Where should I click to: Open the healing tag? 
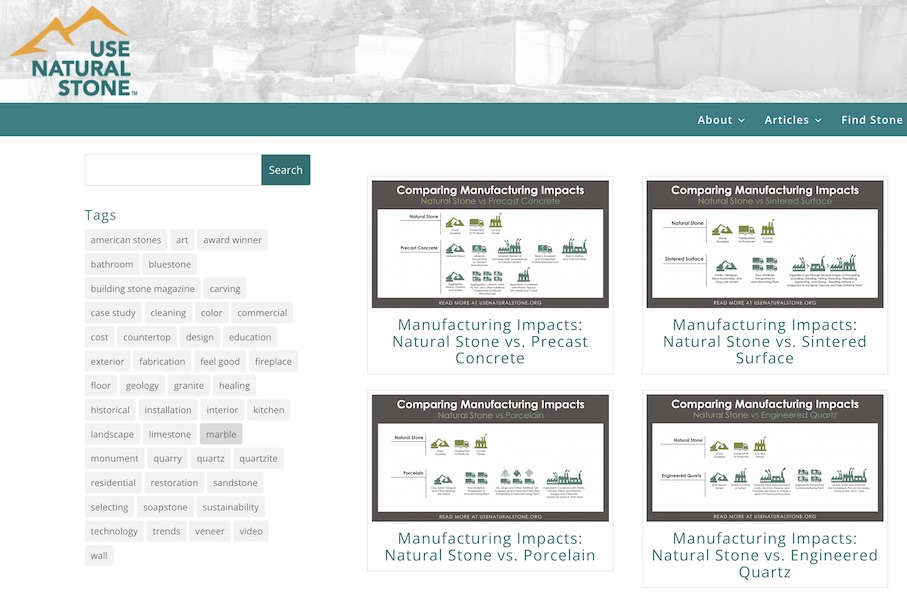coord(234,386)
